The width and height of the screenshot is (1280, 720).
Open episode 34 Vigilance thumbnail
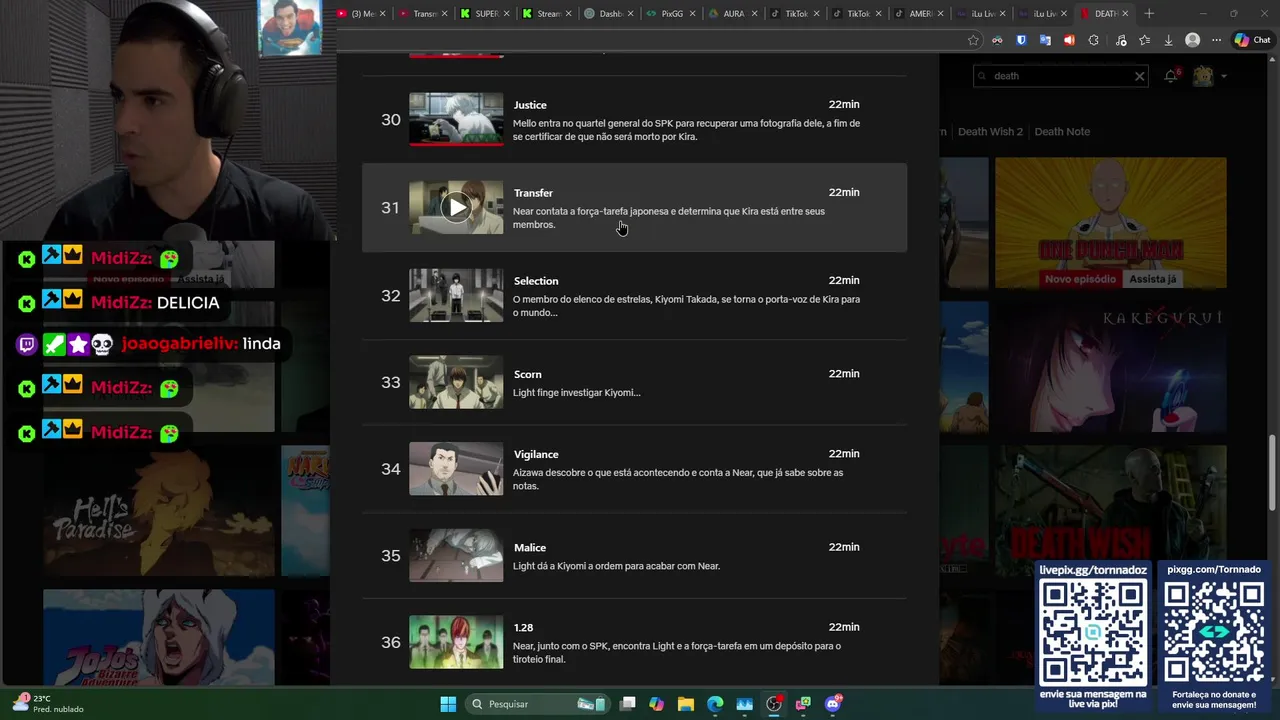456,469
